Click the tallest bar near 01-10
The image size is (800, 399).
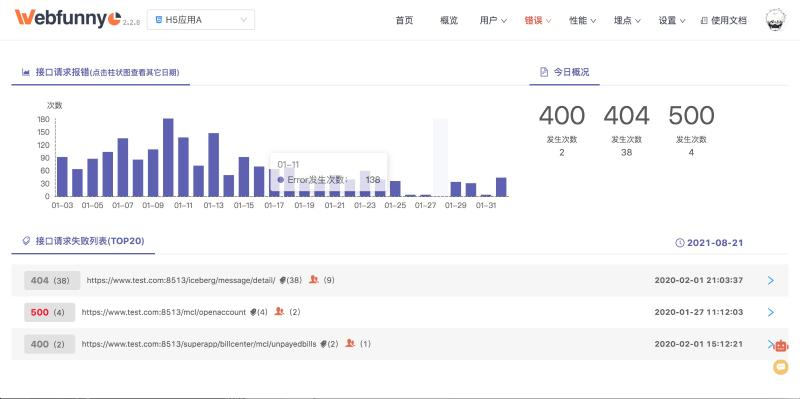(x=168, y=157)
